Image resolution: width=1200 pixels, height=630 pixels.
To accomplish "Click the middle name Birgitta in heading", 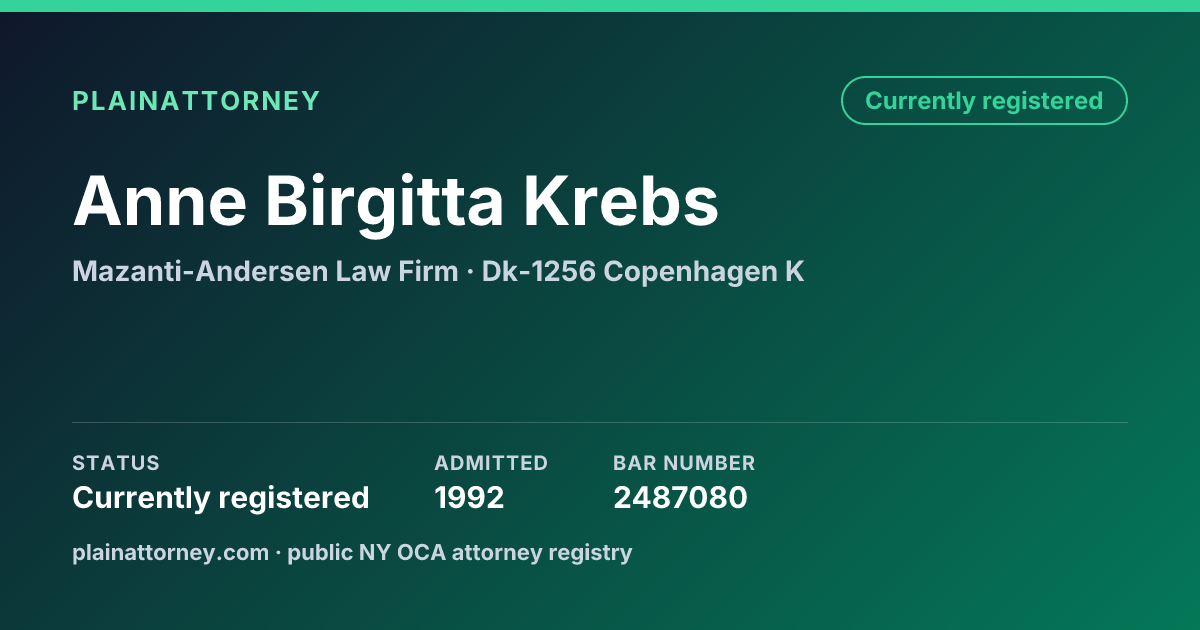I will [x=385, y=202].
